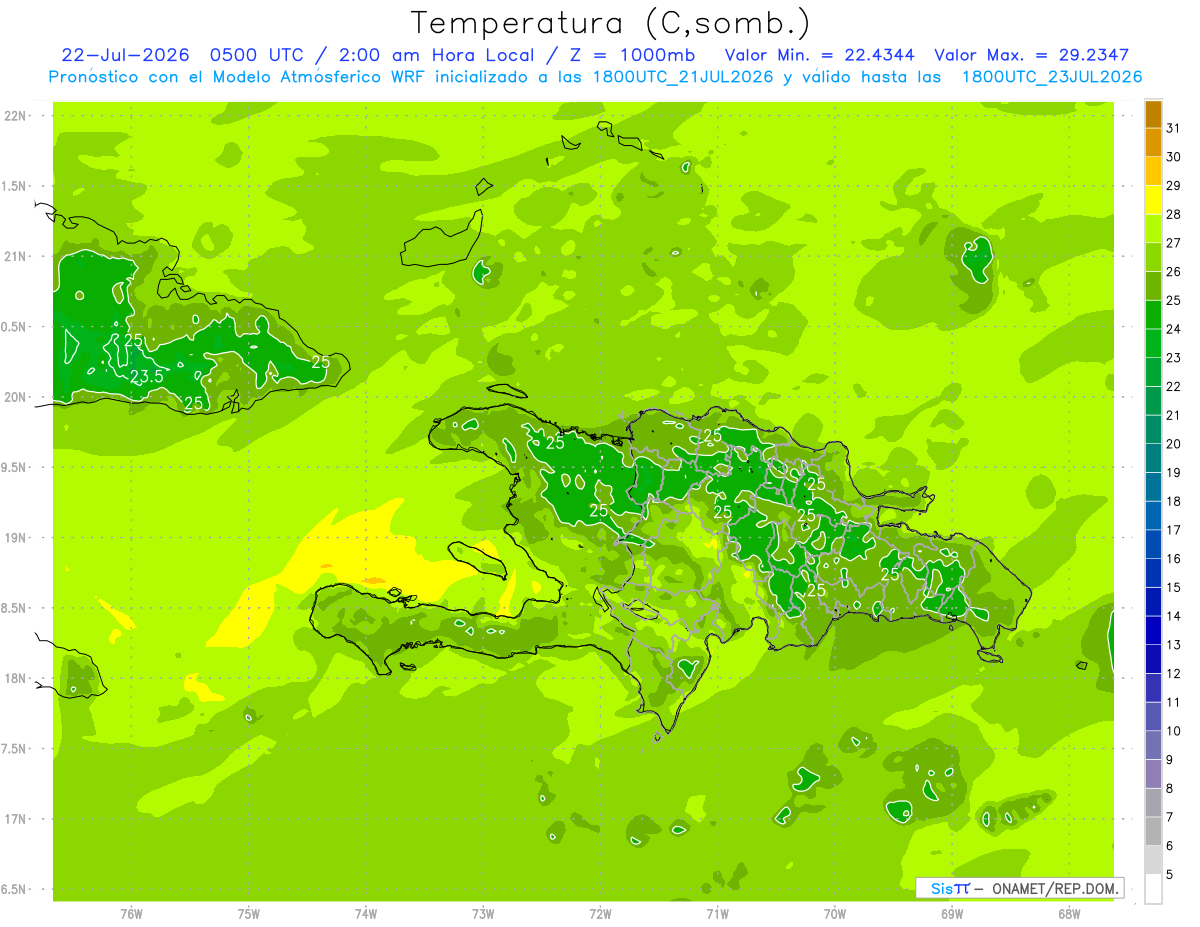Click the "23.5" contour label over Cuba

point(146,377)
